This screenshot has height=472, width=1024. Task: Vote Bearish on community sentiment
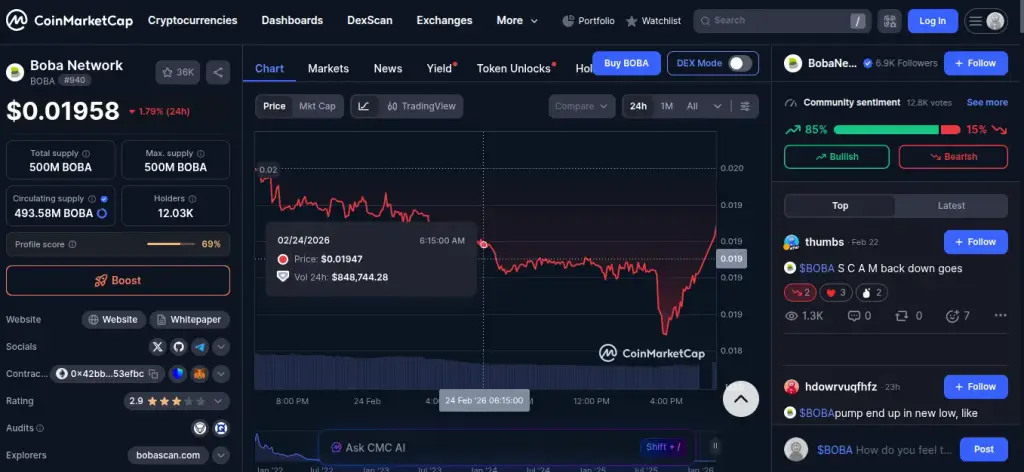[953, 157]
